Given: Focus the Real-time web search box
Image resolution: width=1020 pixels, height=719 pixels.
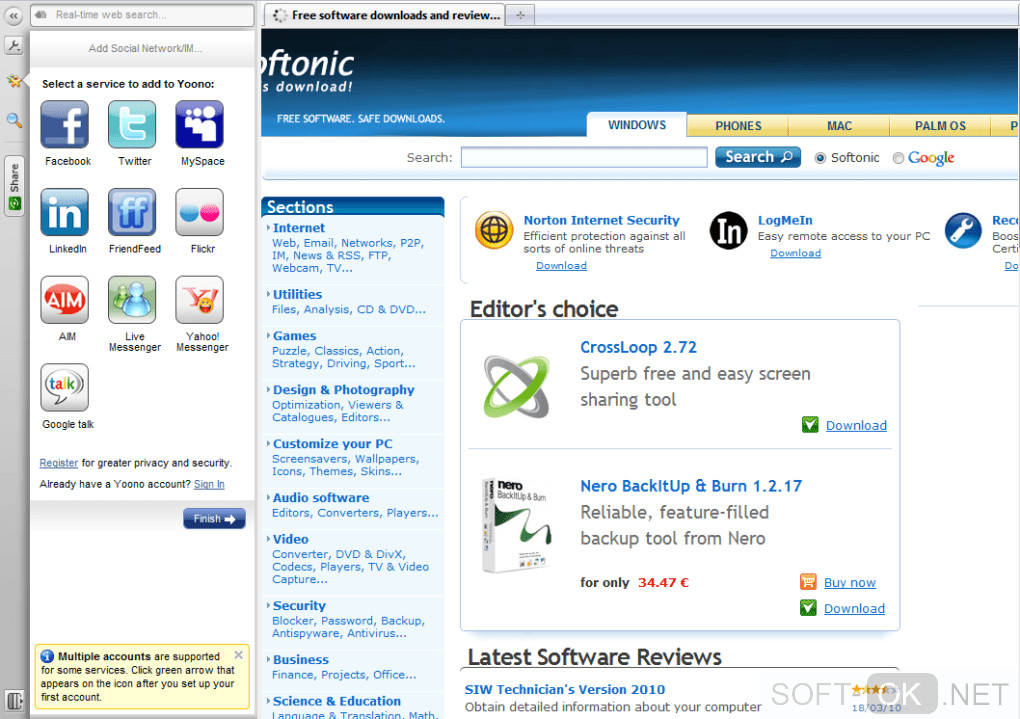Looking at the screenshot, I should (x=142, y=14).
